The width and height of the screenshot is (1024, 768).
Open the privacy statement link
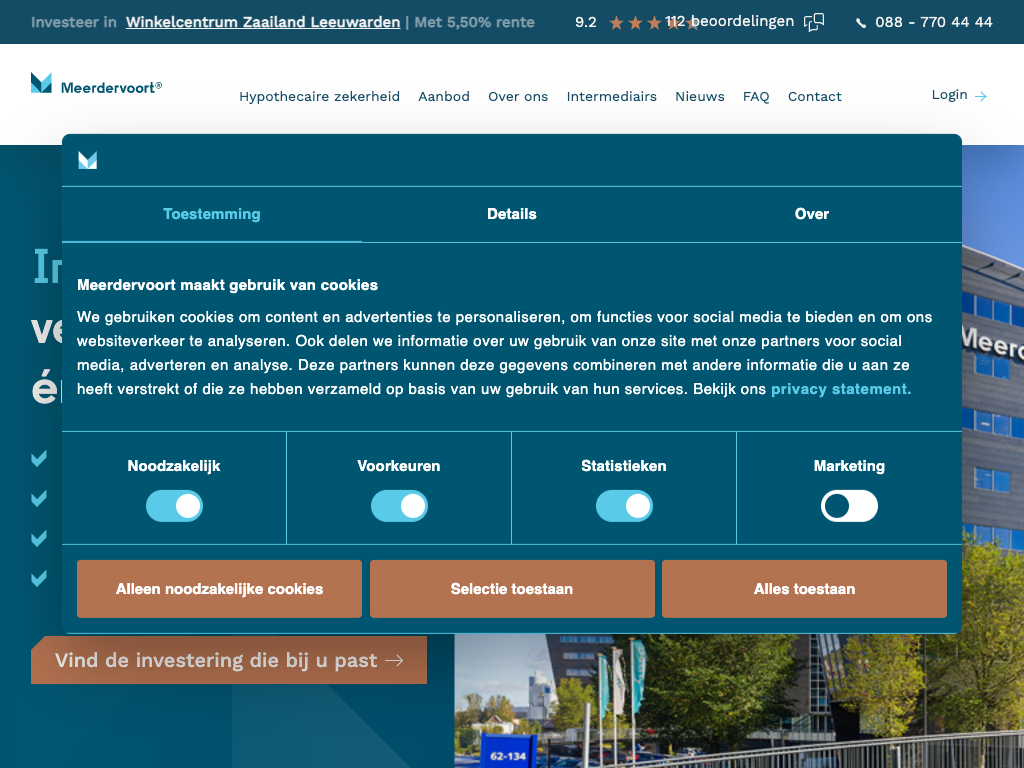coord(841,389)
